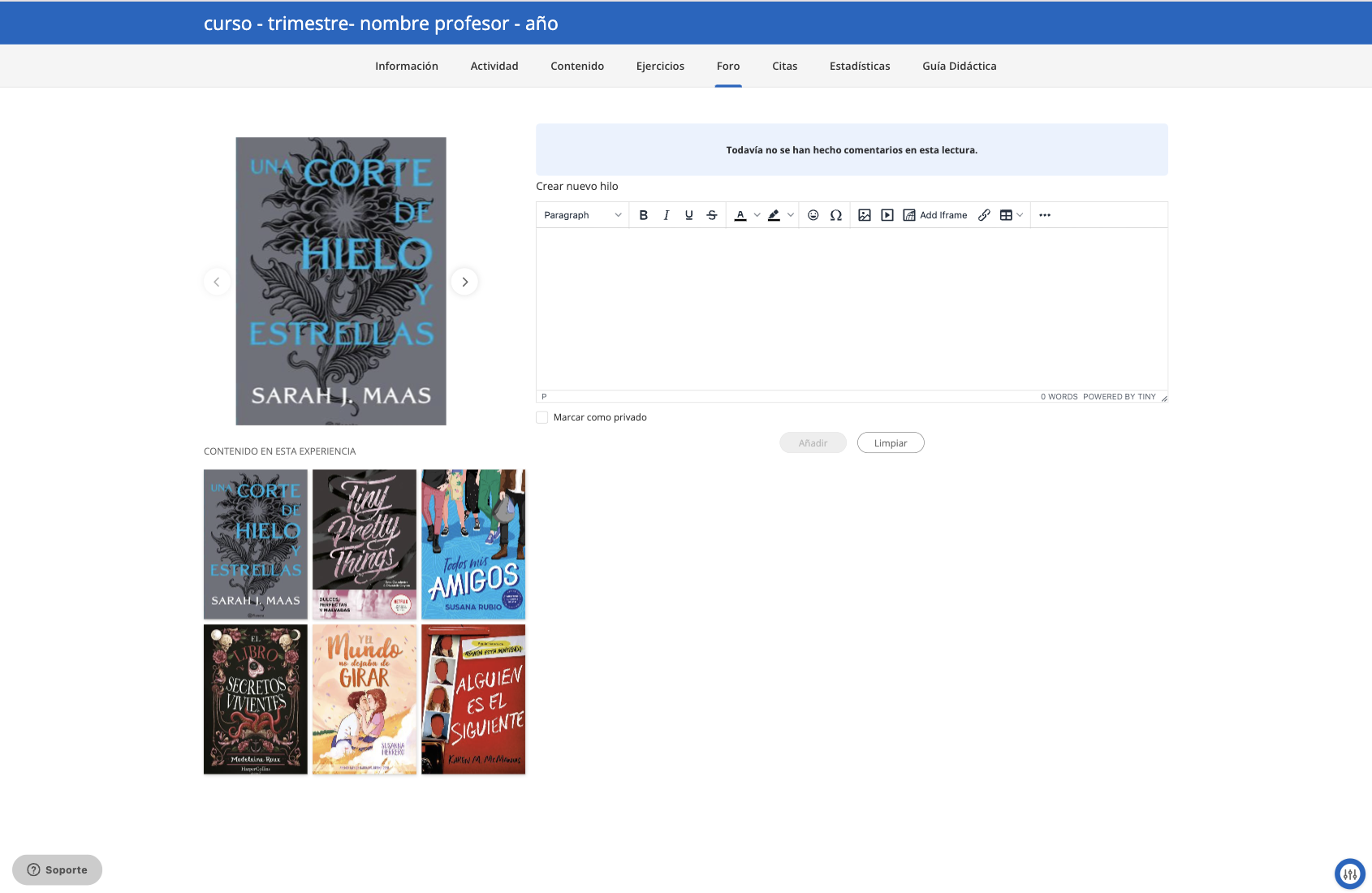Select the Foro tab
Image resolution: width=1372 pixels, height=893 pixels.
pyautogui.click(x=728, y=66)
